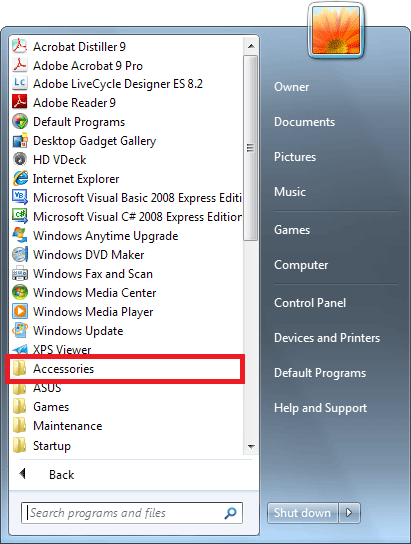The width and height of the screenshot is (411, 544).
Task: Open Control Panel
Action: tap(310, 303)
